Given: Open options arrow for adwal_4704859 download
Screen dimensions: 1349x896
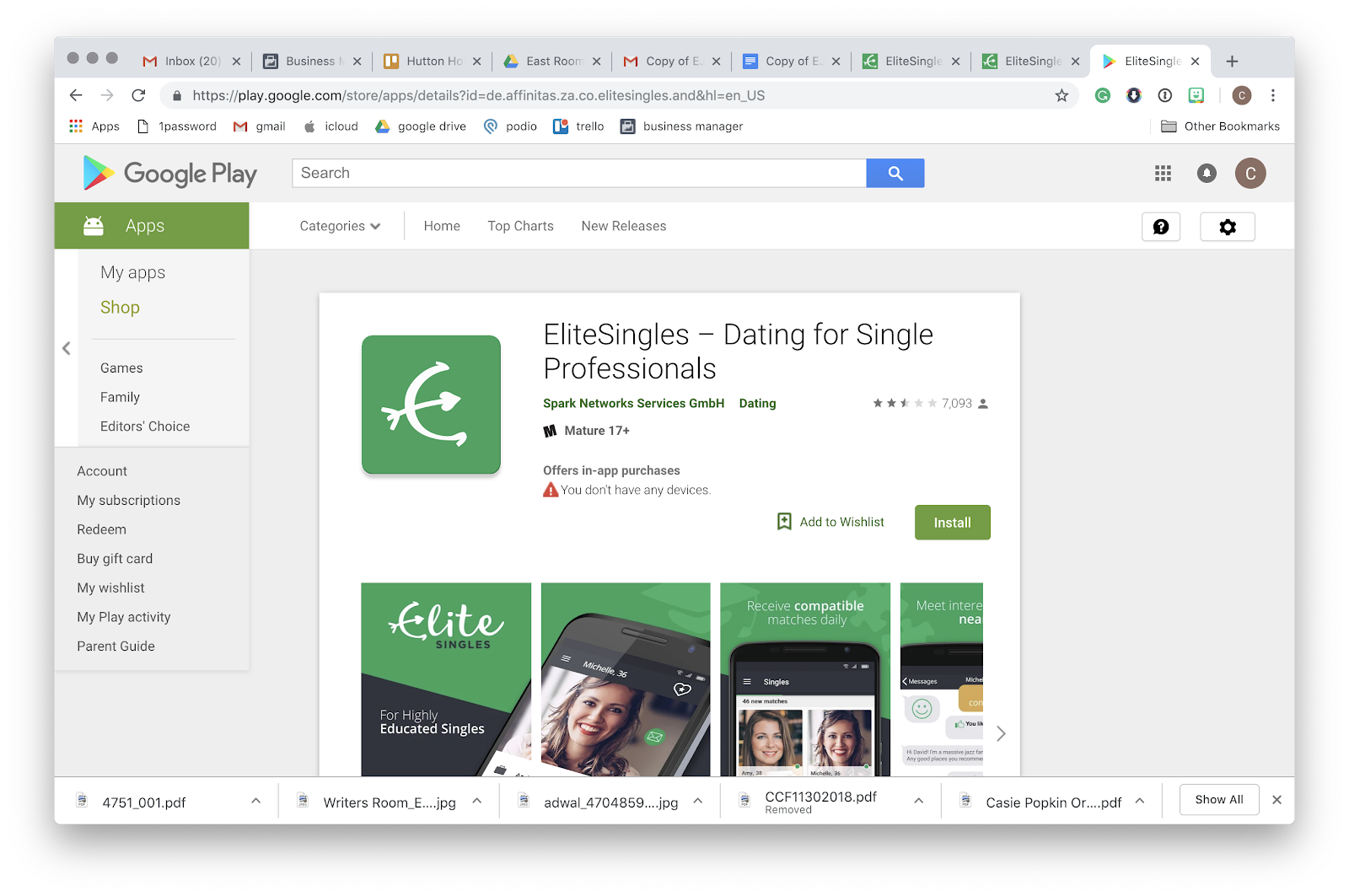Looking at the screenshot, I should tap(697, 801).
